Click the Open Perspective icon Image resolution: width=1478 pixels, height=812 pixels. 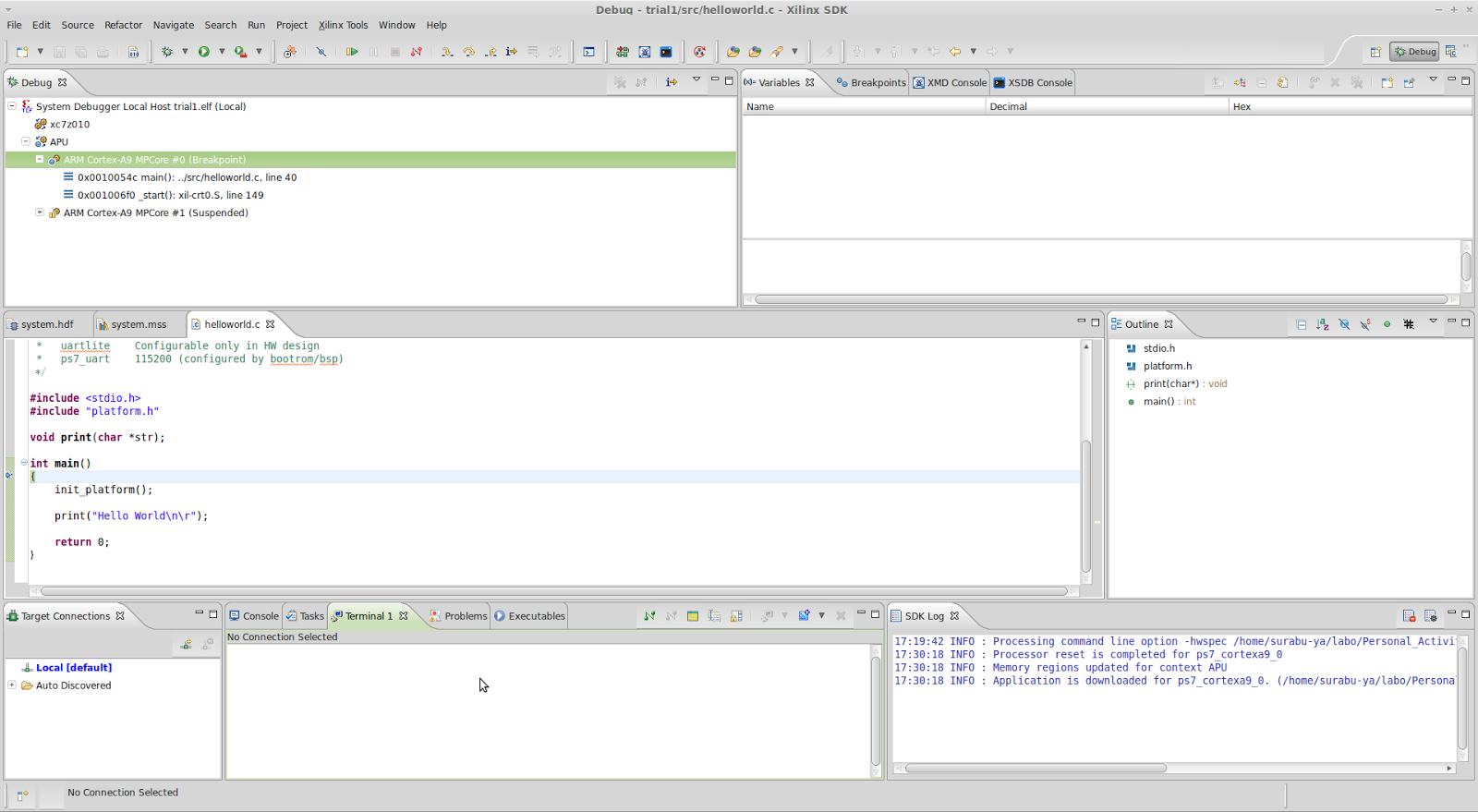pyautogui.click(x=1375, y=52)
